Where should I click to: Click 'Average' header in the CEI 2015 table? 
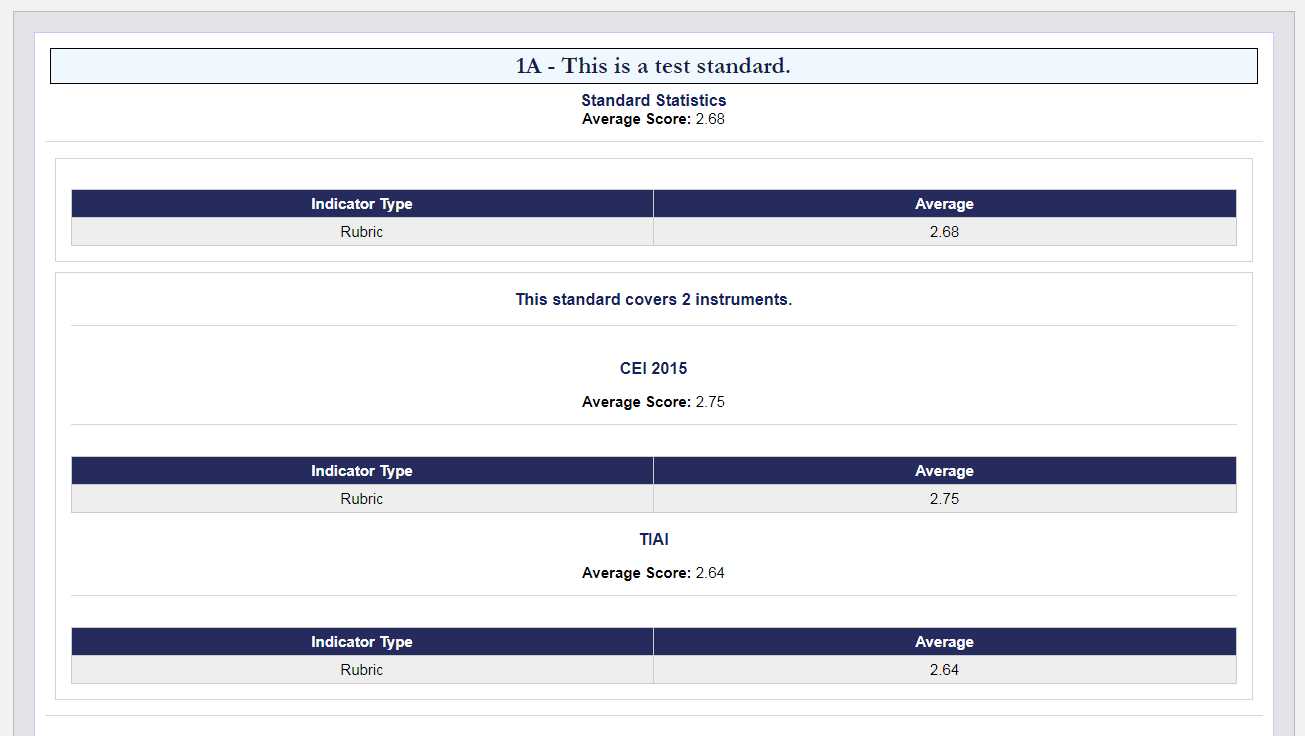944,471
